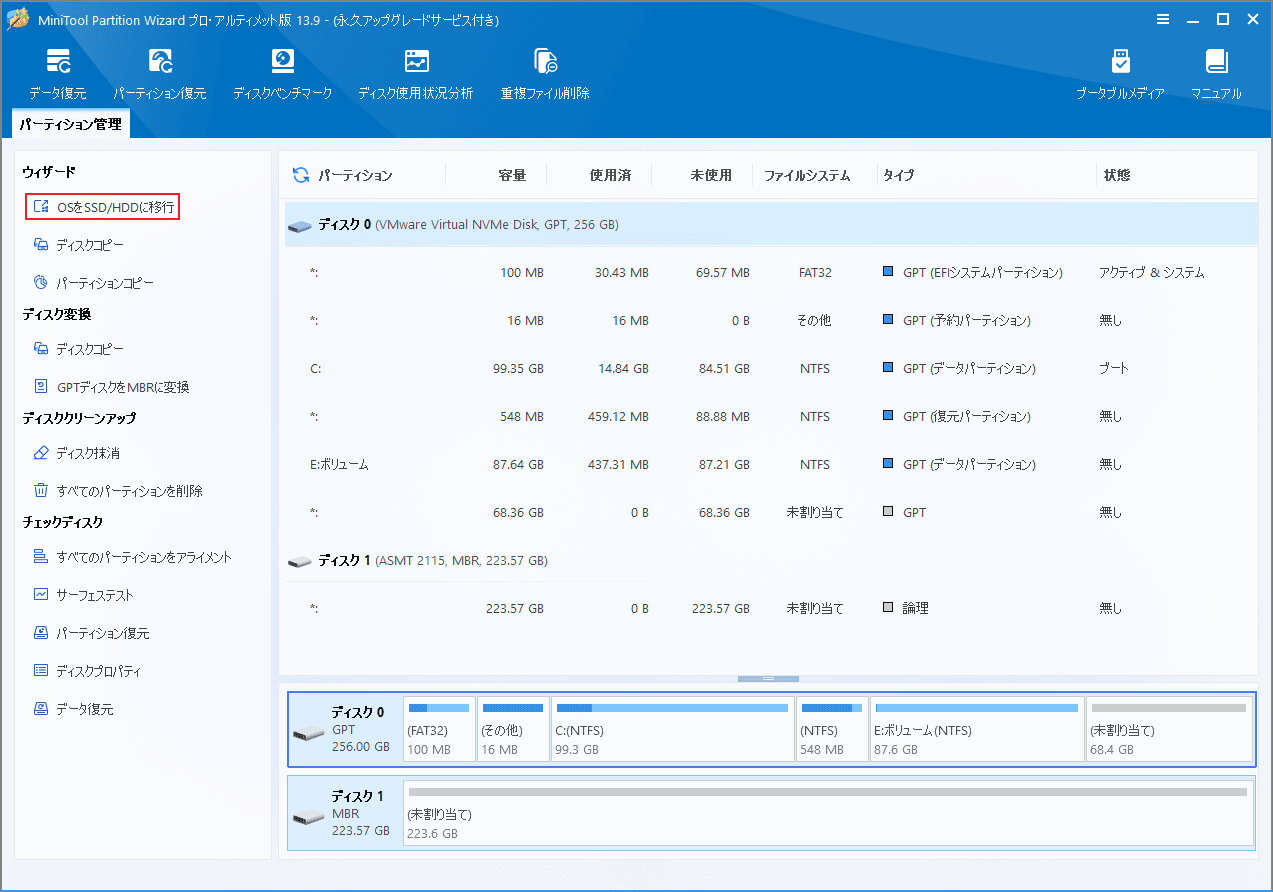
Task: Start OSをSSD/HDDに移行 wizard
Action: [103, 207]
